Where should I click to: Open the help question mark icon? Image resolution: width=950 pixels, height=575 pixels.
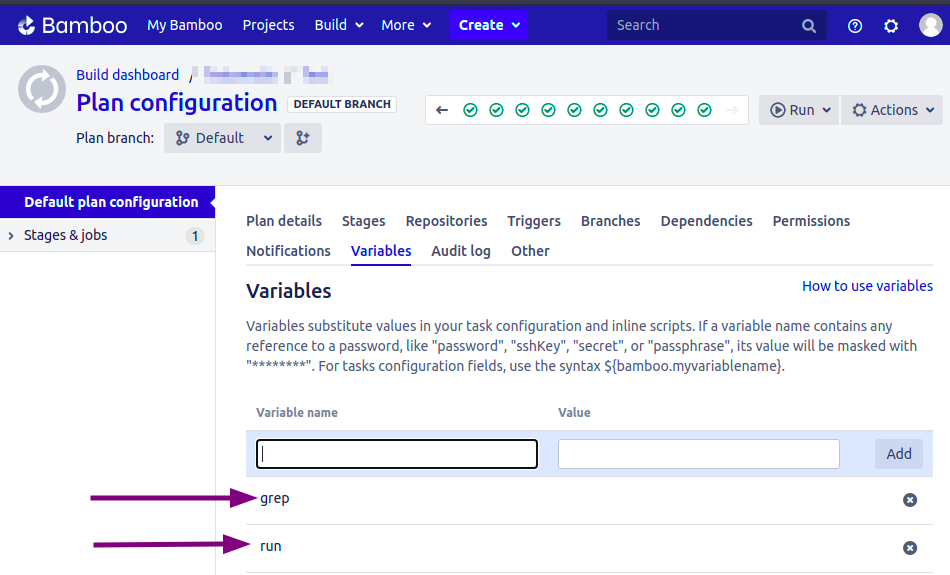click(855, 26)
